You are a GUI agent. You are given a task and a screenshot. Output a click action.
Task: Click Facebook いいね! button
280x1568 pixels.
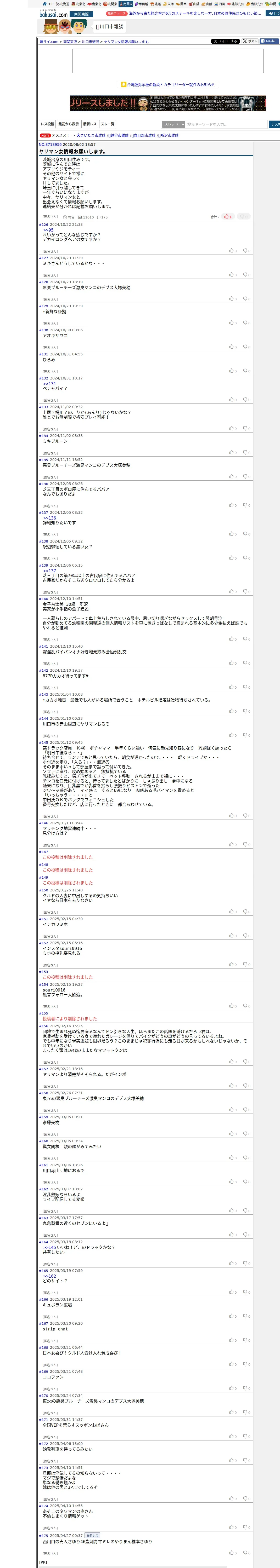(269, 41)
